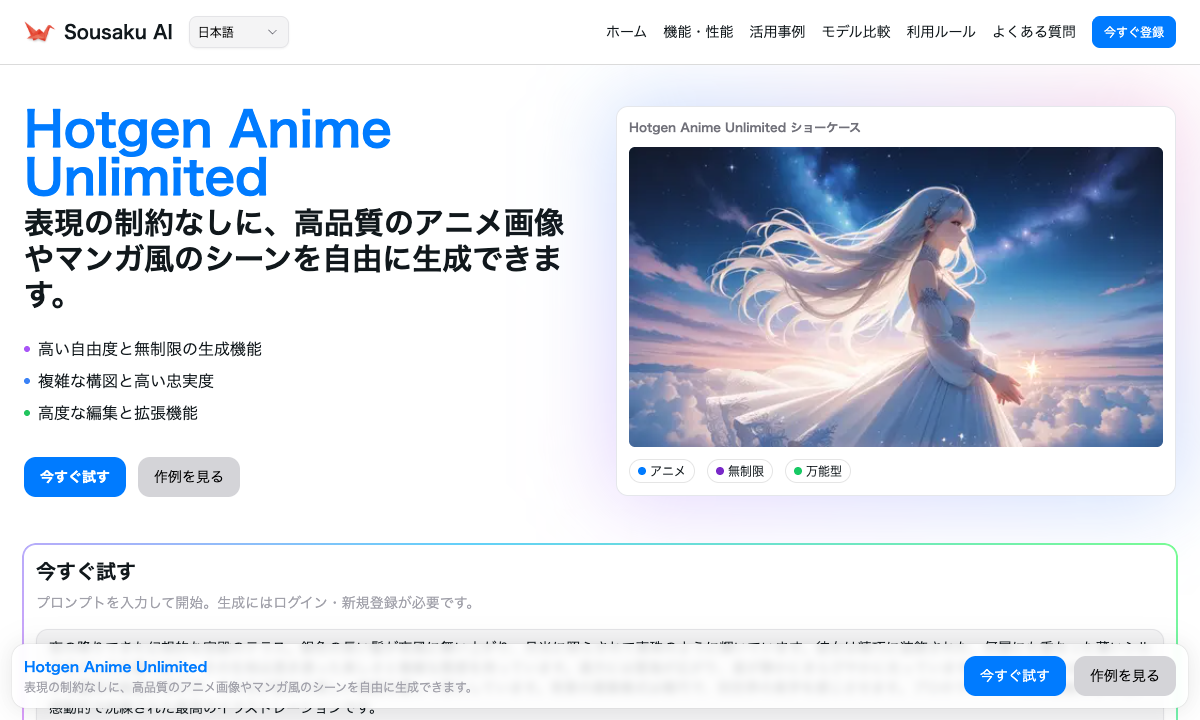This screenshot has width=1200, height=720.
Task: Click 作例を見る in the hero section
Action: click(188, 477)
